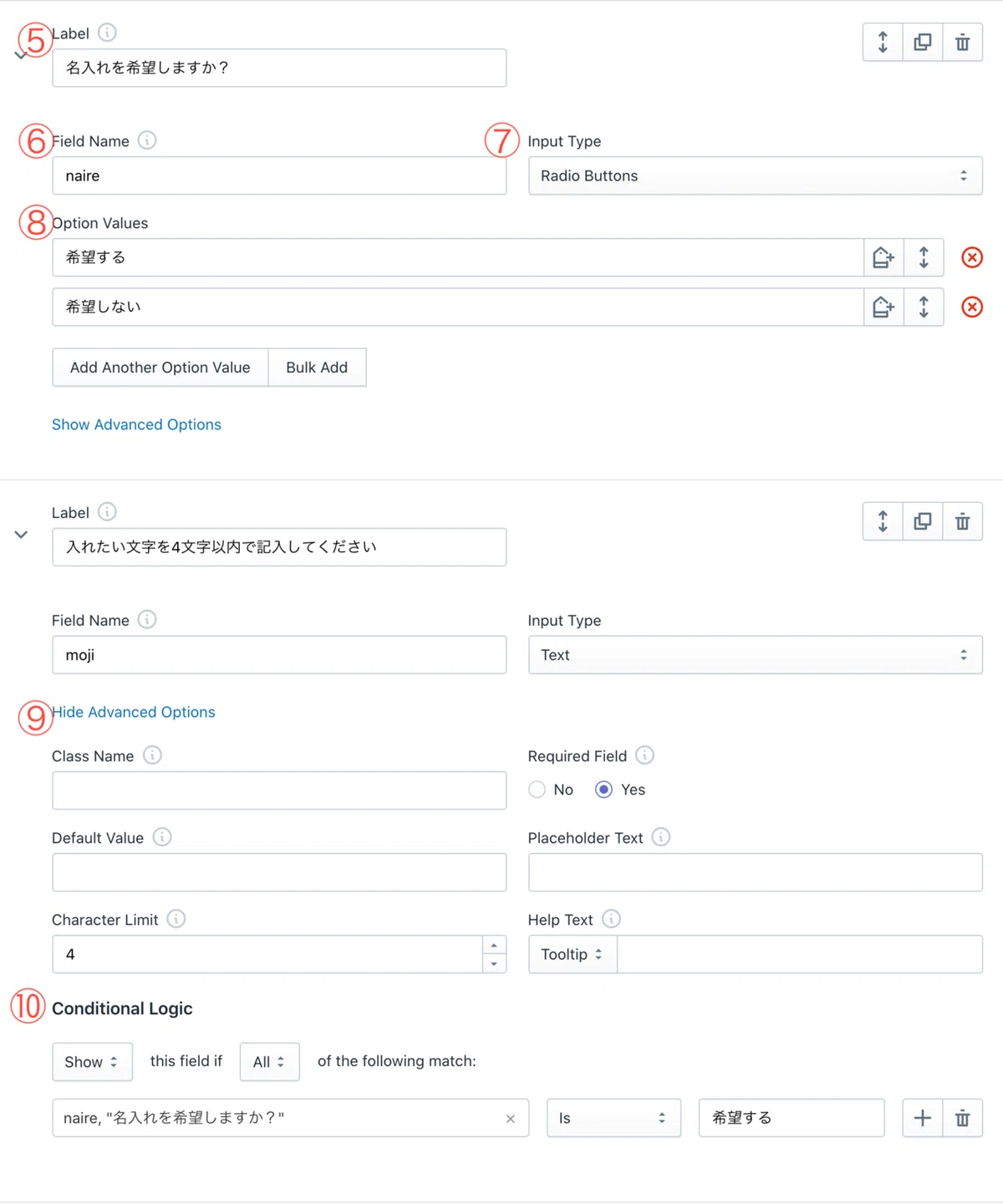Click Hide Advanced Options link
The height and width of the screenshot is (1204, 1003).
coord(133,712)
